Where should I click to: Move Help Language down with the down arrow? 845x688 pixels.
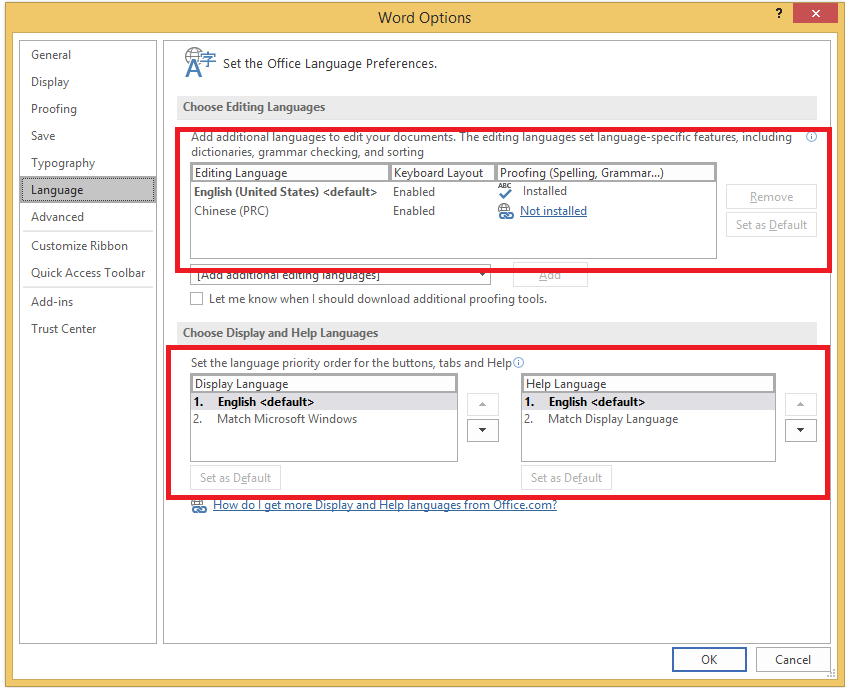pos(800,430)
